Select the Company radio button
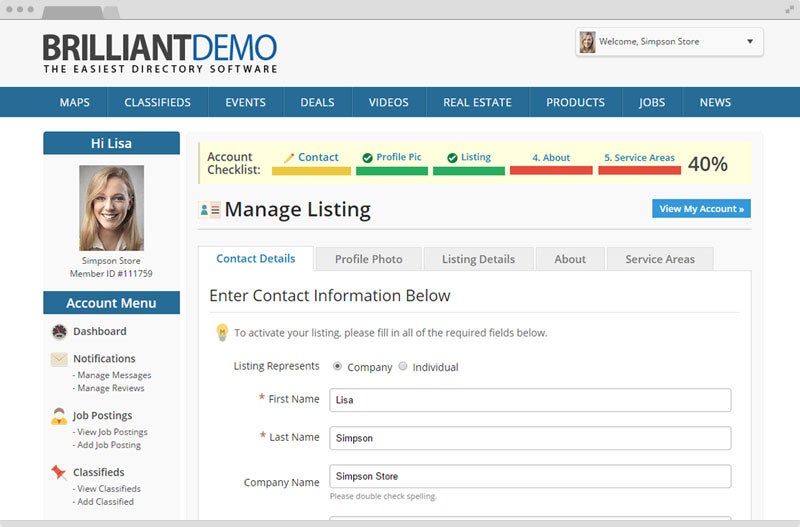800x527 pixels. 337,366
